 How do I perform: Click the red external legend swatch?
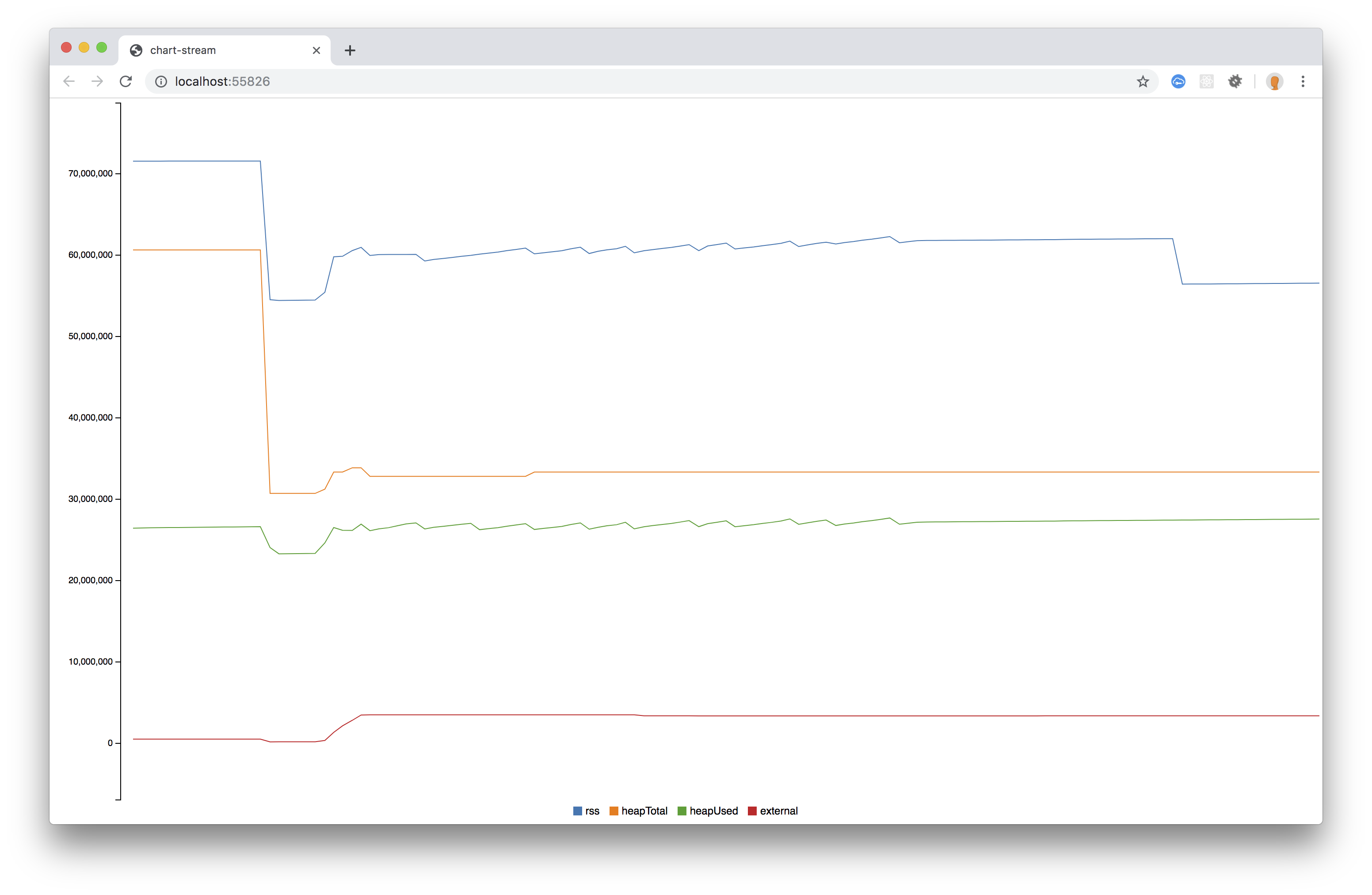(752, 811)
